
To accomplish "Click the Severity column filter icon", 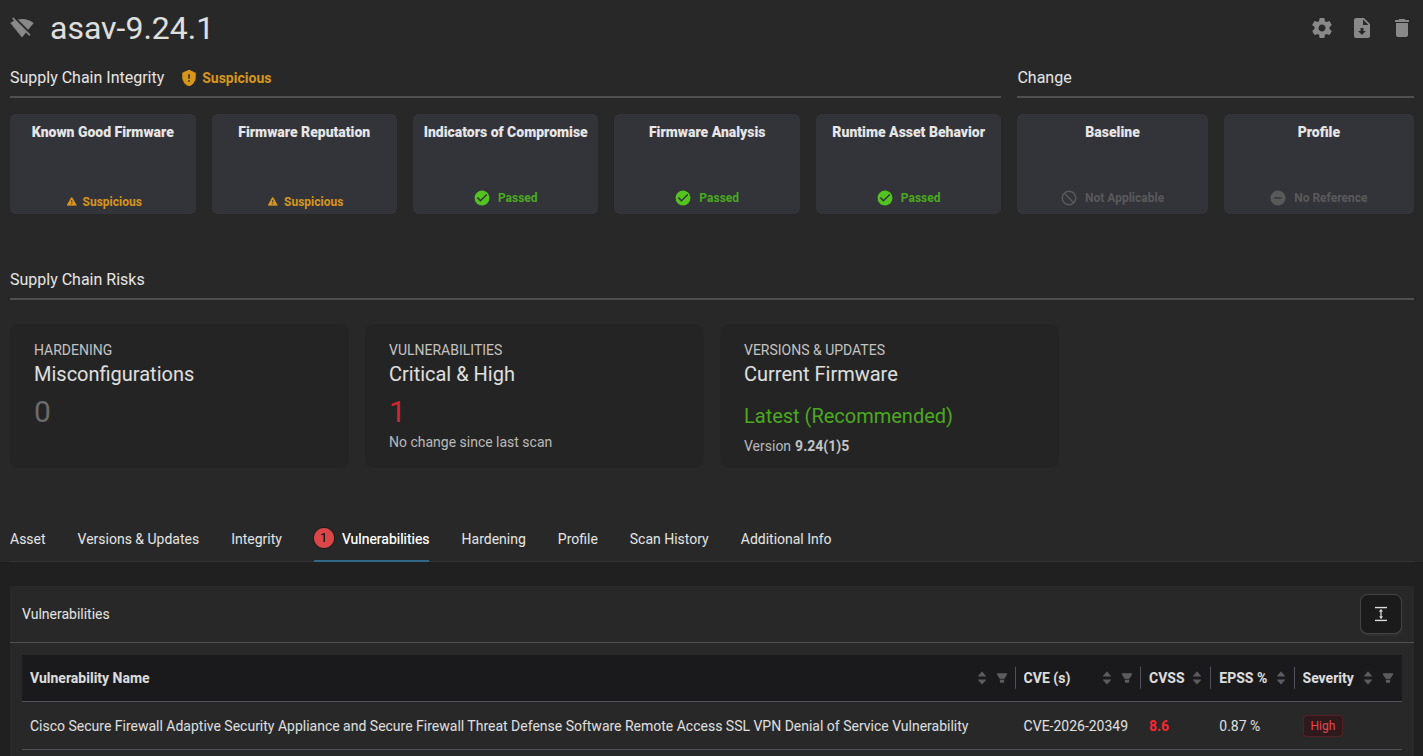I will click(1388, 678).
